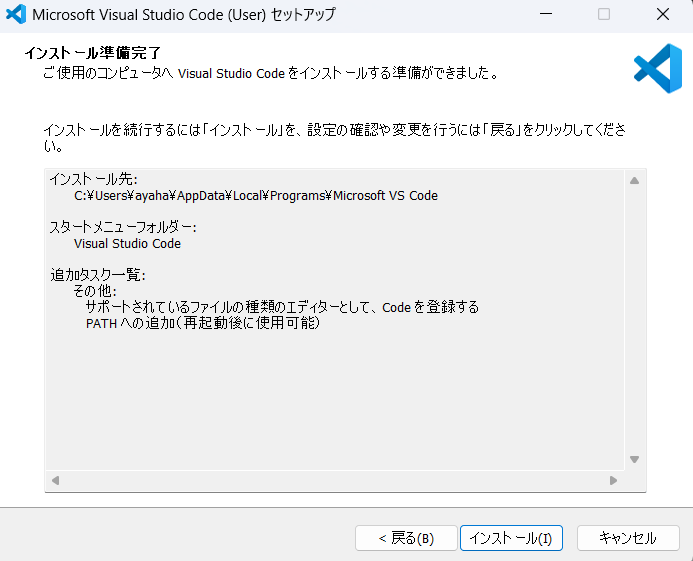The image size is (693, 561).
Task: Go back with the 戻る(B) button
Action: 406,538
